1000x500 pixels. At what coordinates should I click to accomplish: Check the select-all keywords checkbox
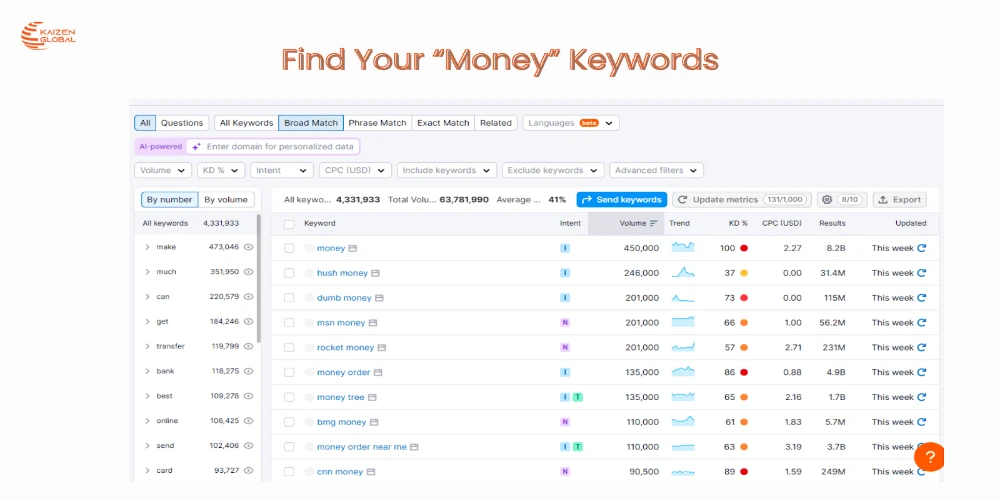tap(289, 224)
